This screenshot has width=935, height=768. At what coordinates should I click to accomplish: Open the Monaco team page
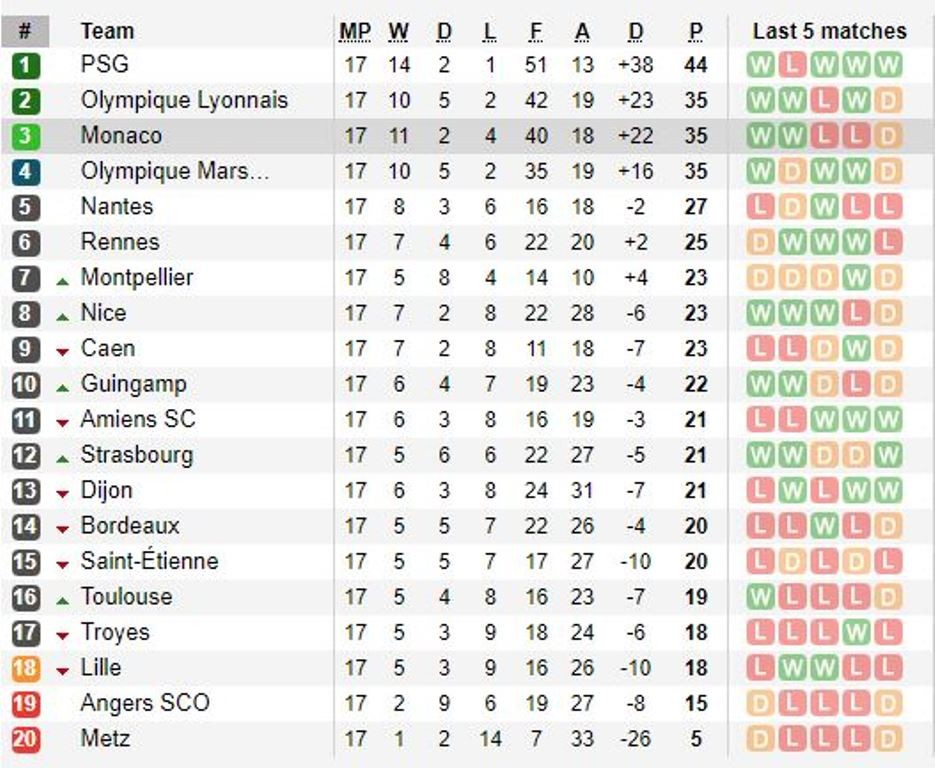[x=121, y=136]
